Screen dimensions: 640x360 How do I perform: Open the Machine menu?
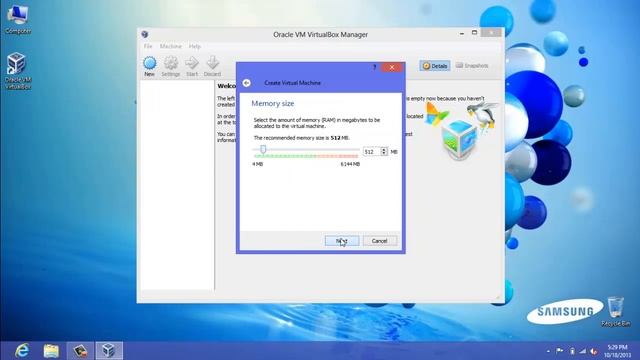tap(171, 47)
